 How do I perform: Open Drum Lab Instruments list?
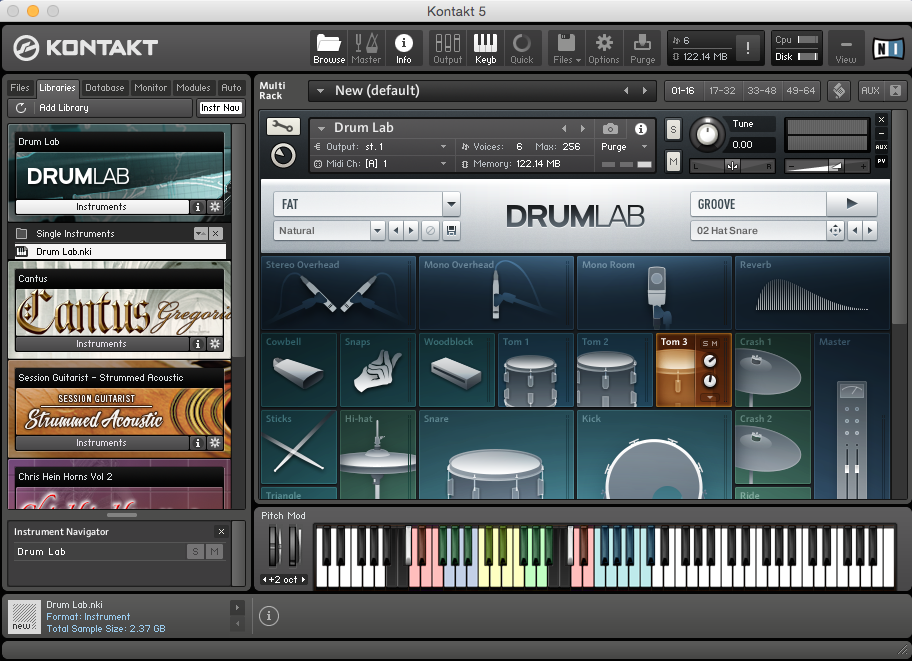(x=102, y=207)
